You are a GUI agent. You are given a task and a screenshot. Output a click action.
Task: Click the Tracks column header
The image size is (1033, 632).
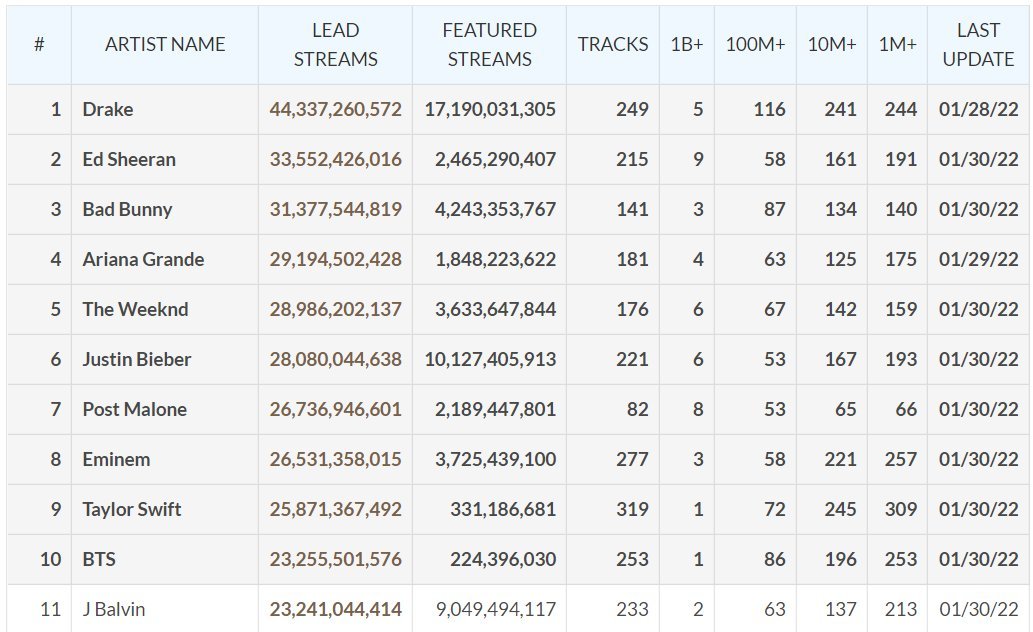613,45
